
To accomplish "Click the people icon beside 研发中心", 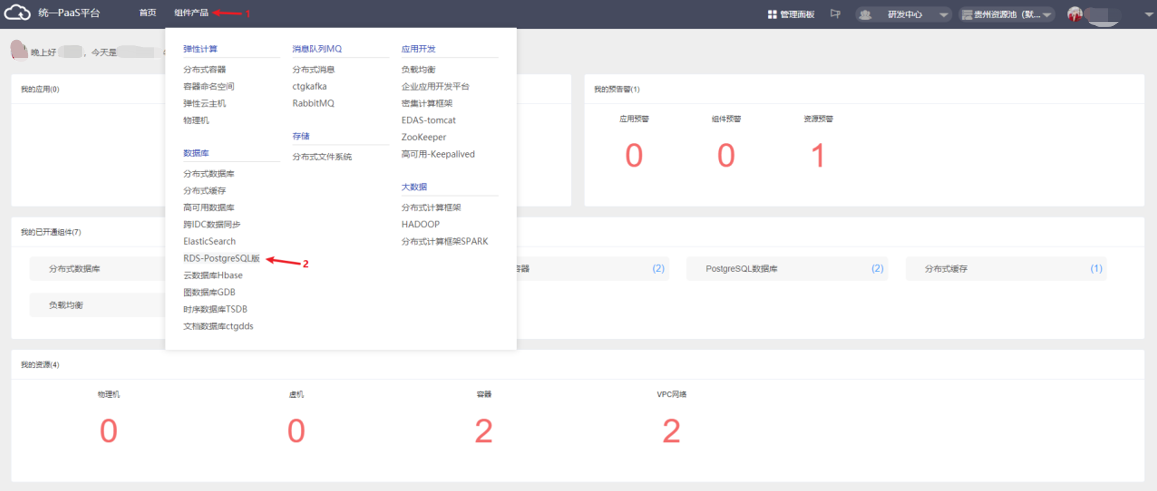I will click(865, 15).
